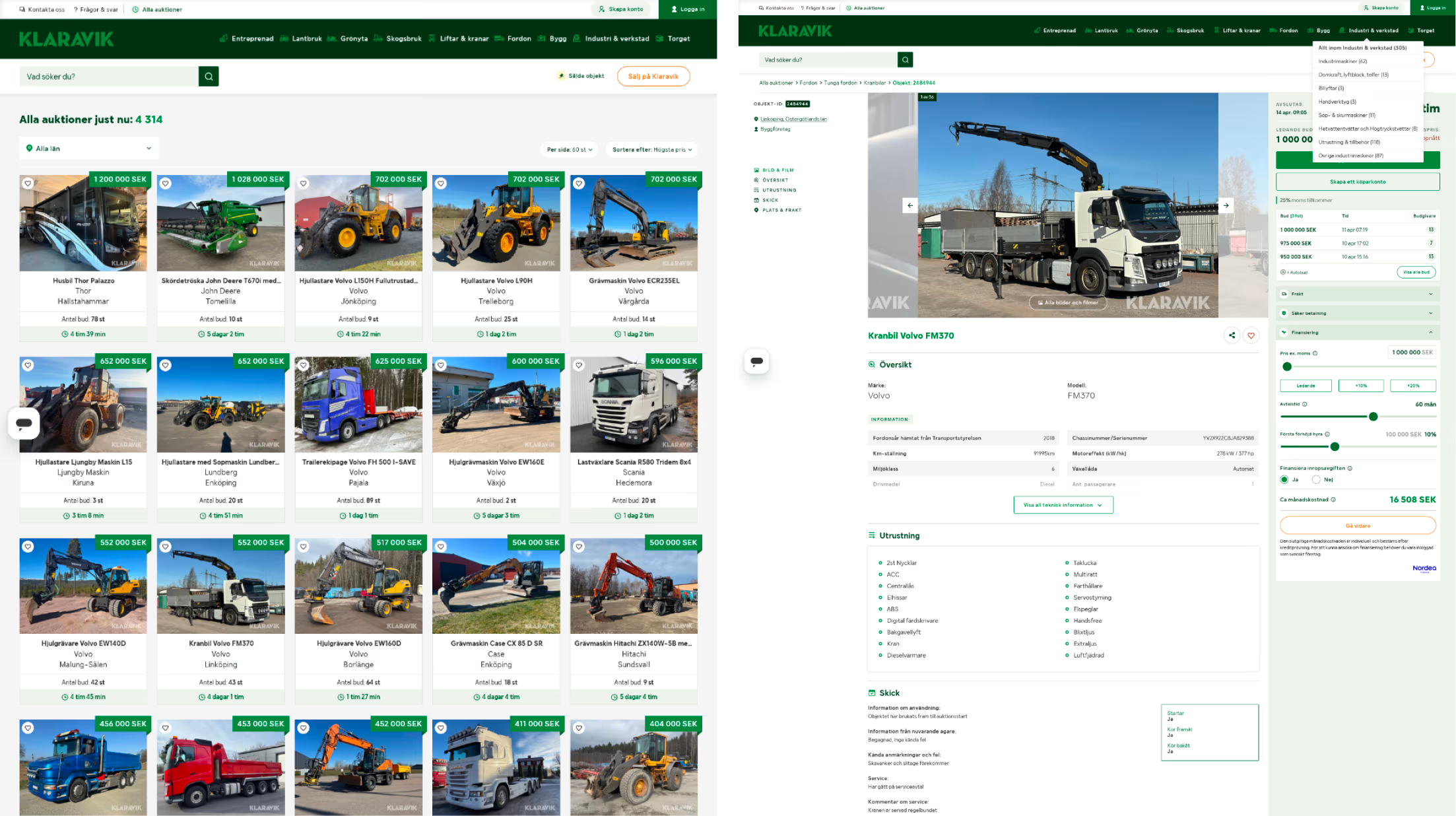Select Industrimaskiner (62) in the dropdown menu

click(x=1342, y=61)
